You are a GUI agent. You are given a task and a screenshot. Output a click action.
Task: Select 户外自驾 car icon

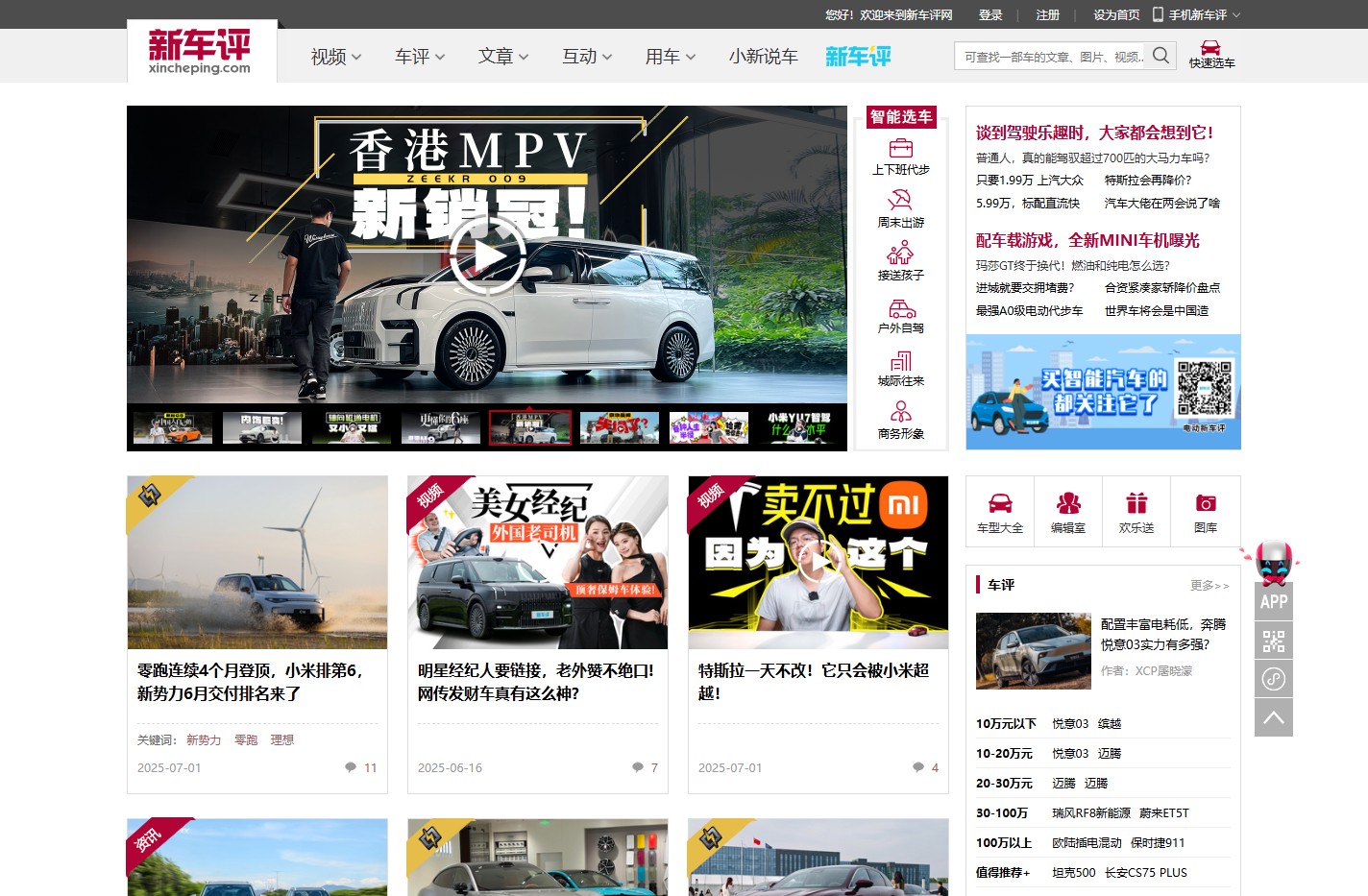pyautogui.click(x=901, y=307)
